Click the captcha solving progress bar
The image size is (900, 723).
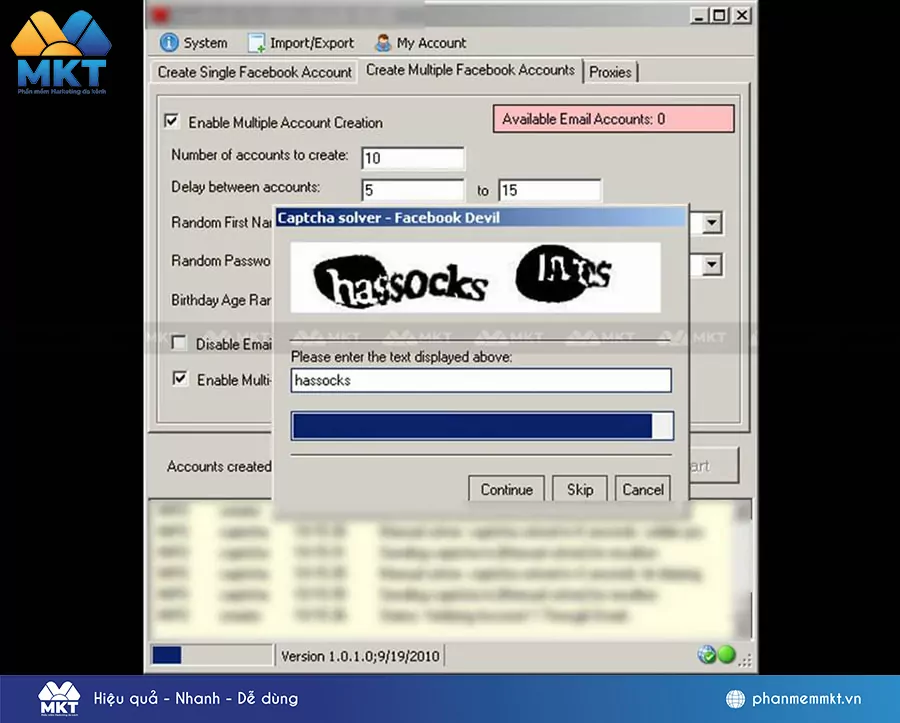click(480, 425)
